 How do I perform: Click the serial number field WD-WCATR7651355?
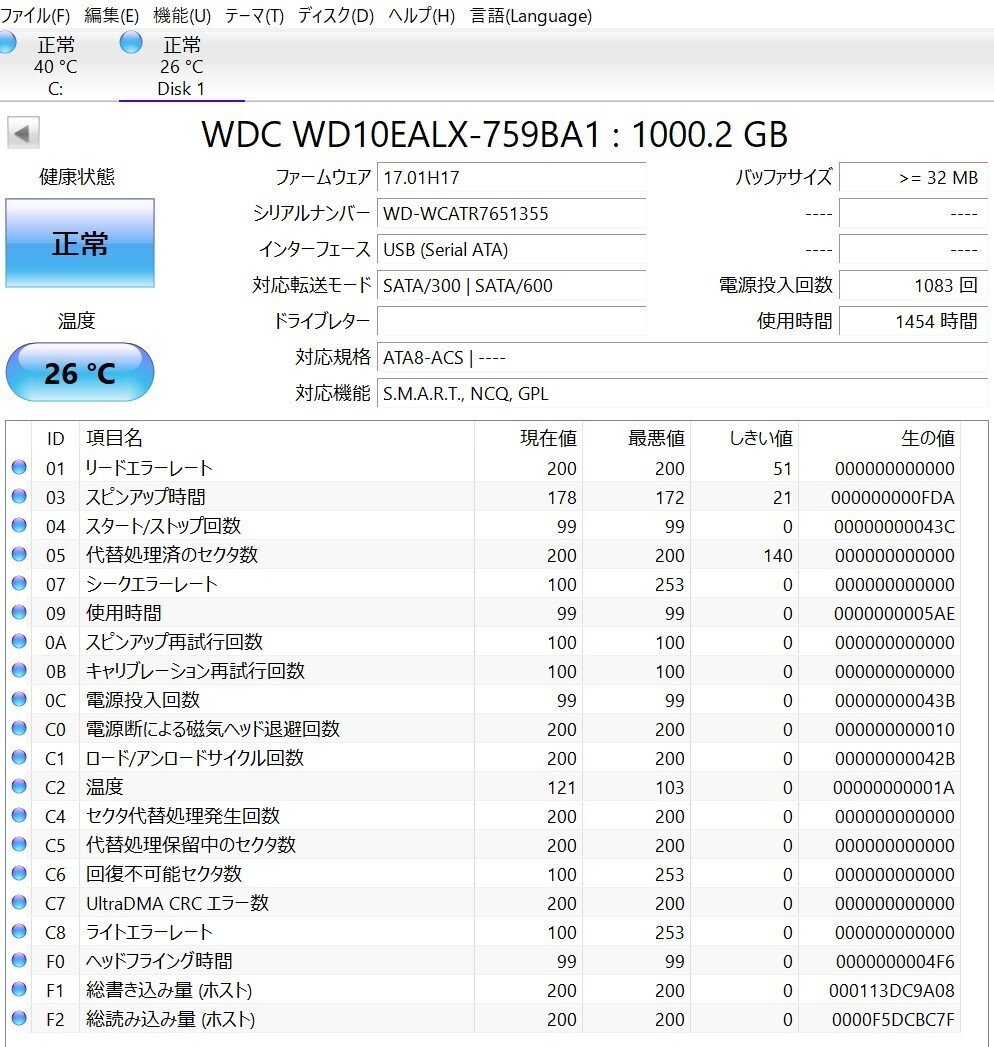pos(511,214)
